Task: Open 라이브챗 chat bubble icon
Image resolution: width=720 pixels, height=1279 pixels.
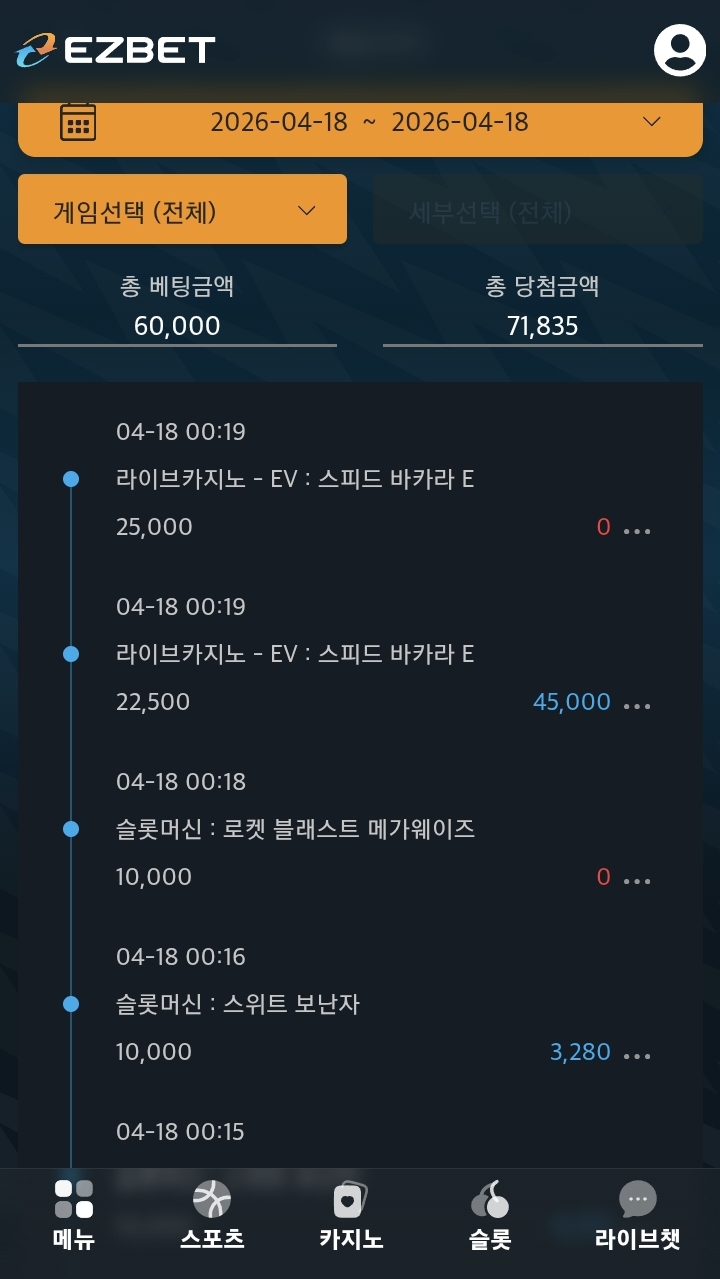Action: [637, 1199]
